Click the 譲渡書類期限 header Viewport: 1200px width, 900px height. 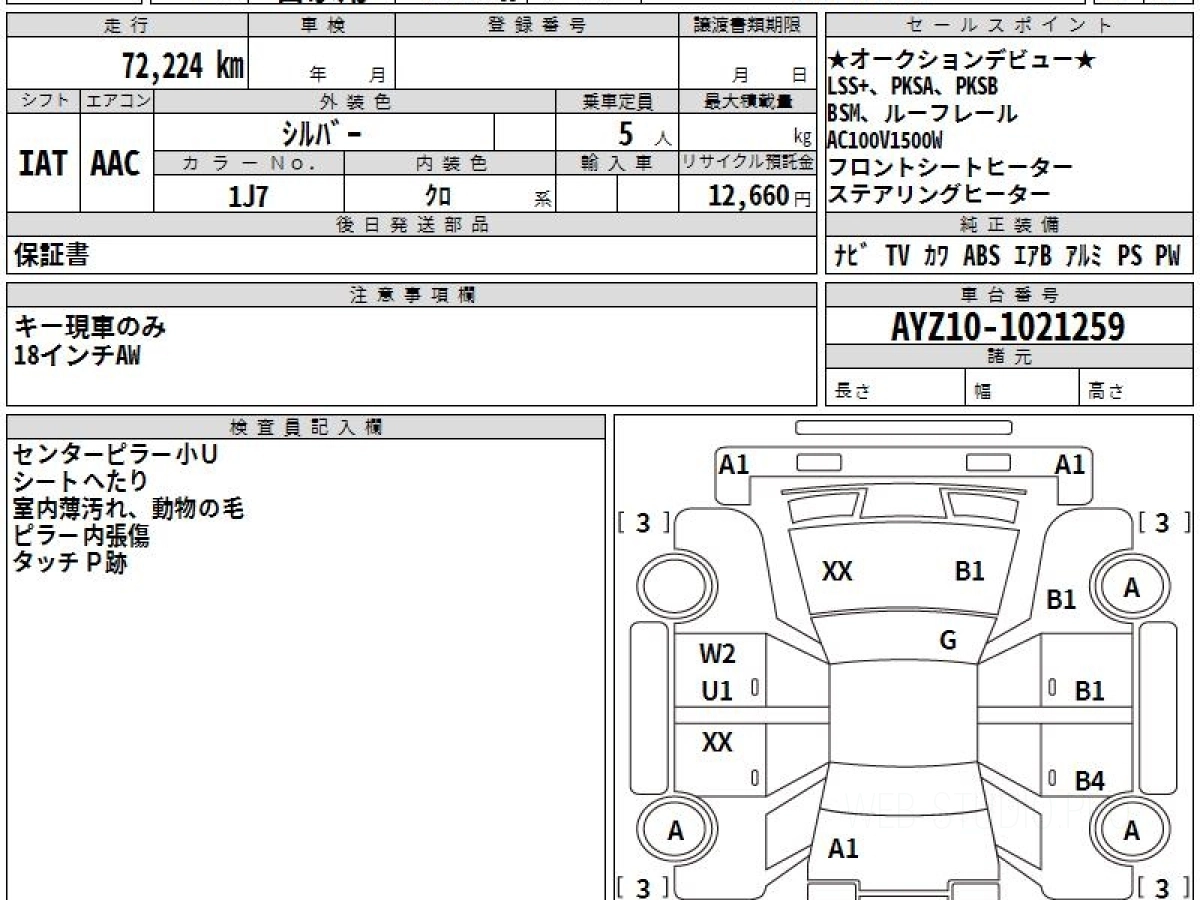tap(748, 26)
